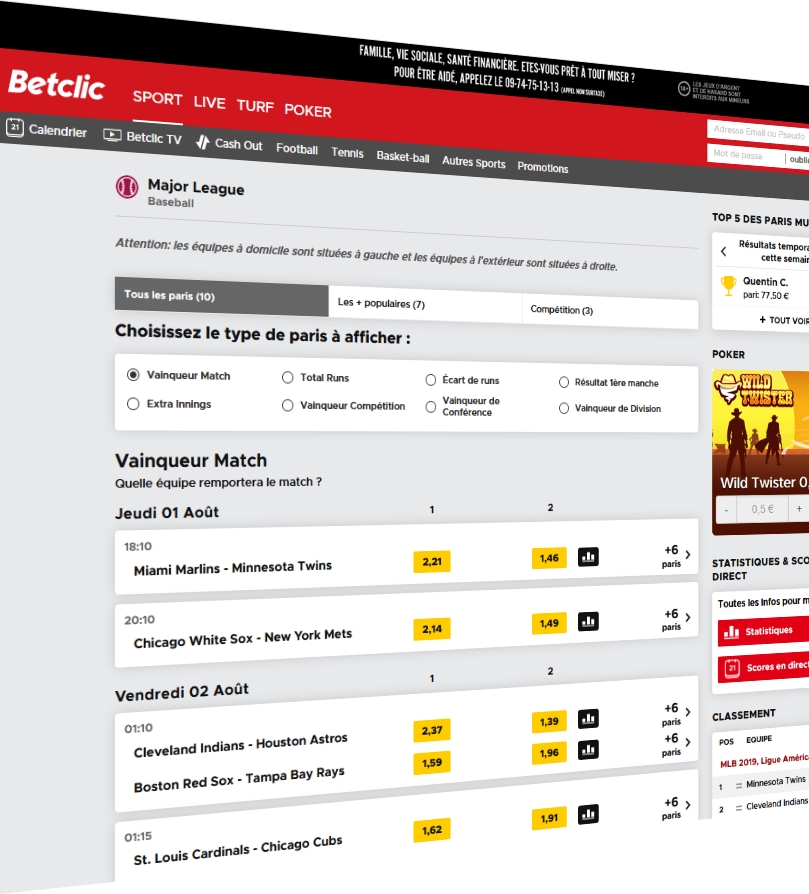Viewport: 809px width, 894px height.
Task: Open the Miami Marlins - Minnesota Twins match
Action: (233, 568)
